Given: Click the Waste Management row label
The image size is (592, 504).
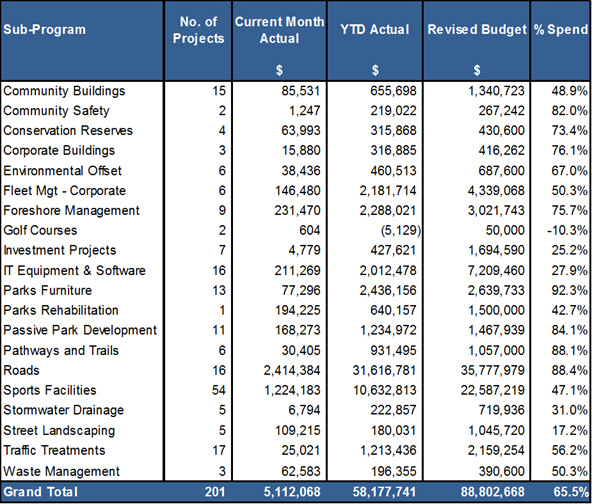Looking at the screenshot, I should (x=62, y=471).
